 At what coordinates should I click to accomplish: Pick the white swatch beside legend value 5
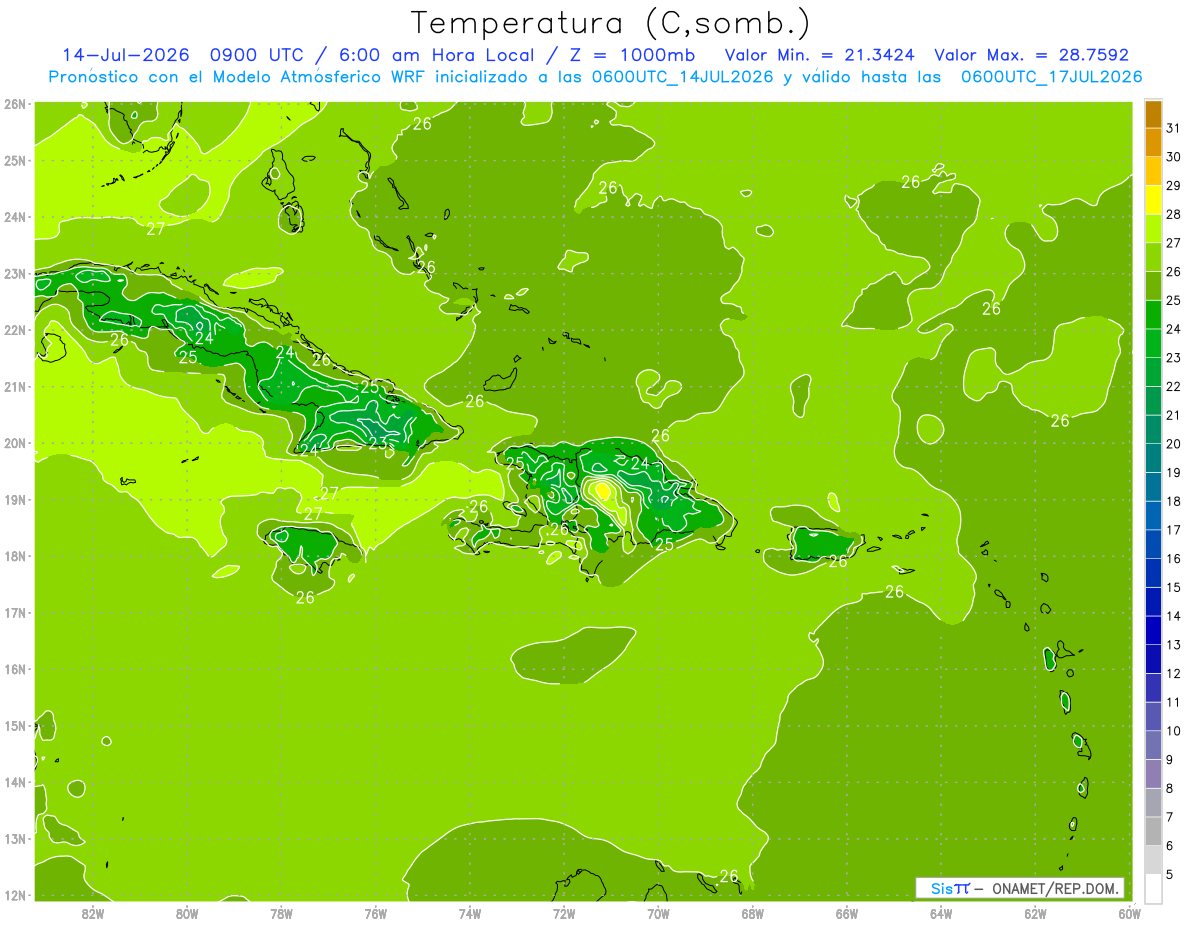tap(1153, 888)
